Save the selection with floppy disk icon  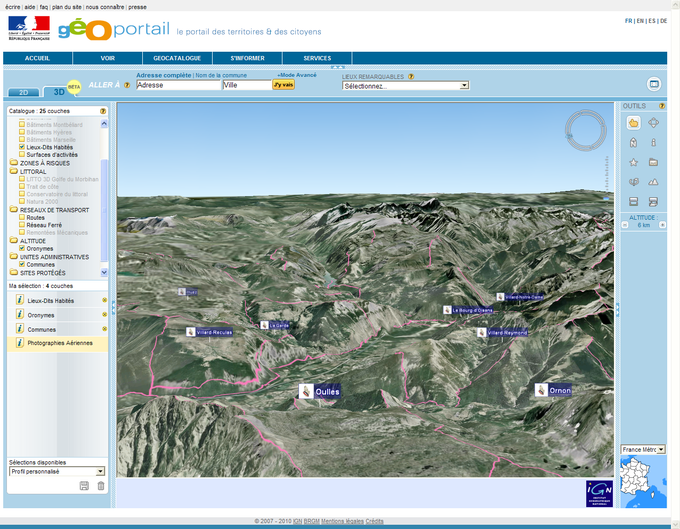coord(84,486)
